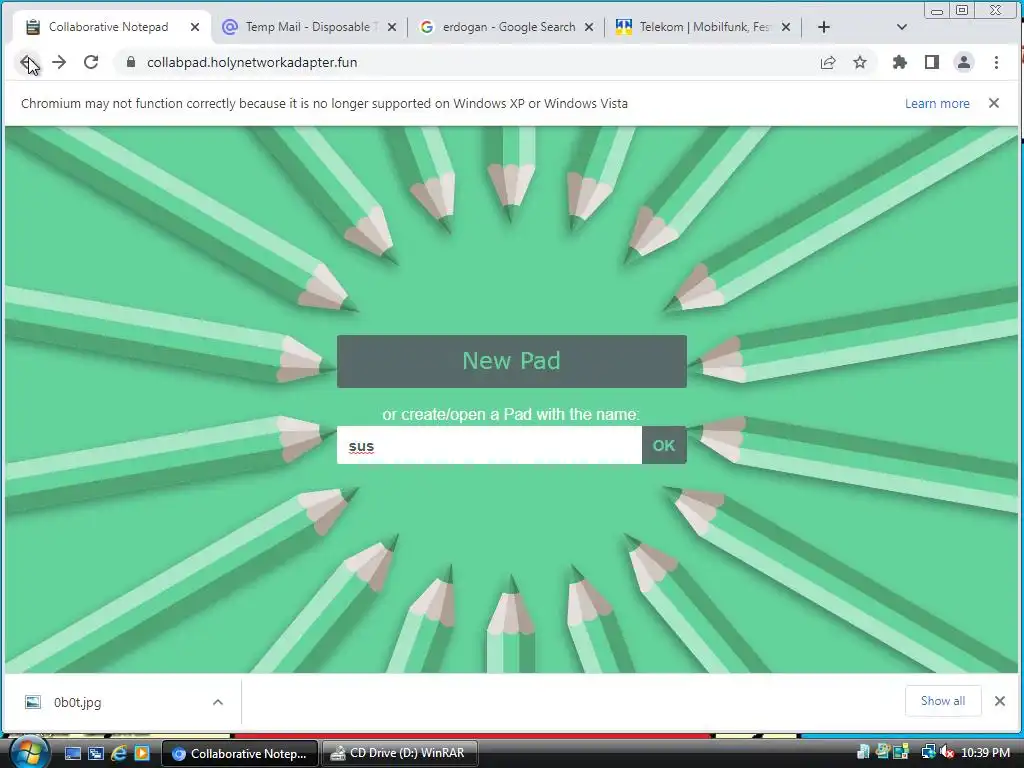The image size is (1024, 768).
Task: Close the Telekom tab
Action: click(x=786, y=27)
